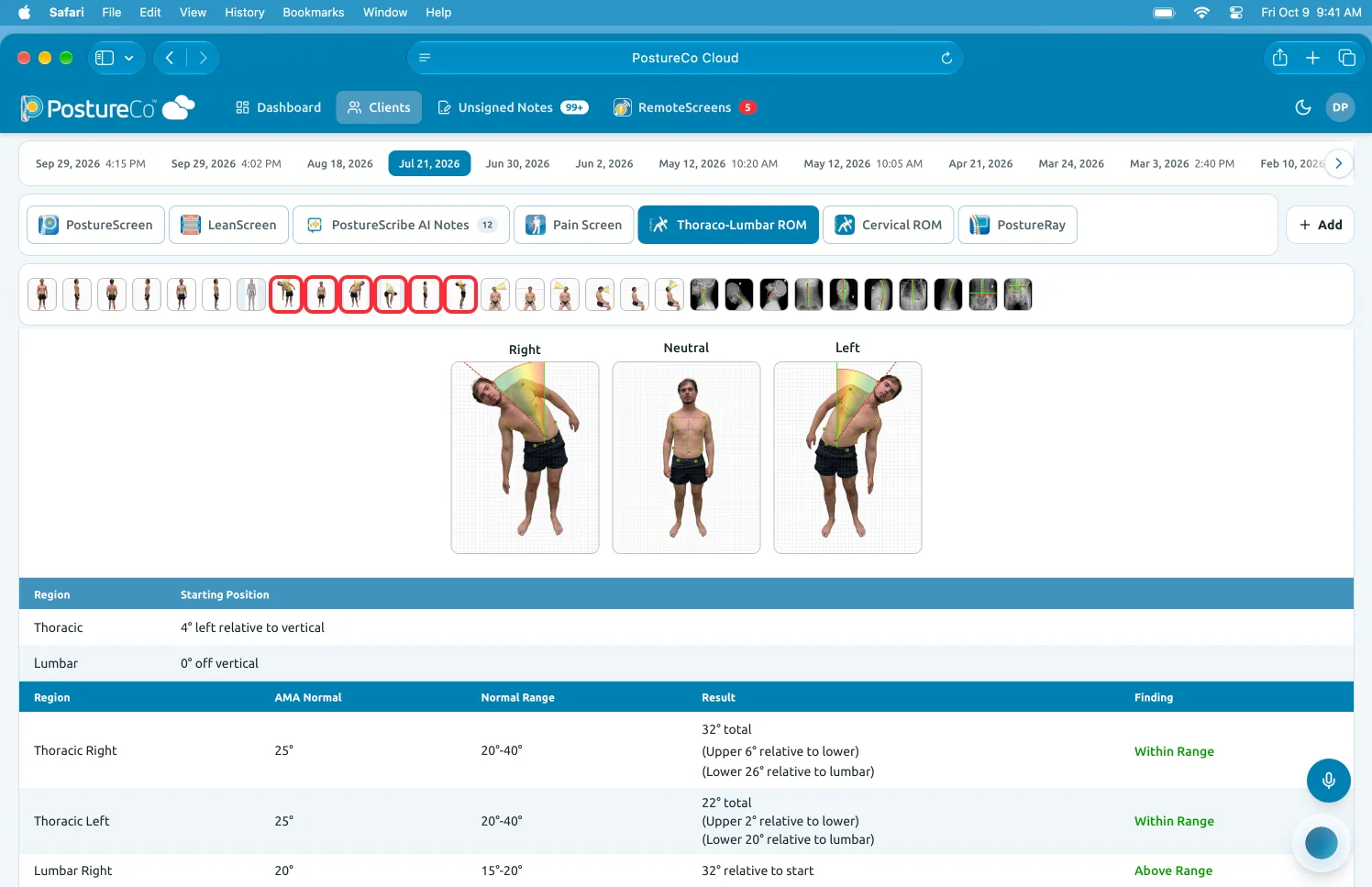Open the round blue chat bubble
The height and width of the screenshot is (887, 1372).
pos(1321,842)
